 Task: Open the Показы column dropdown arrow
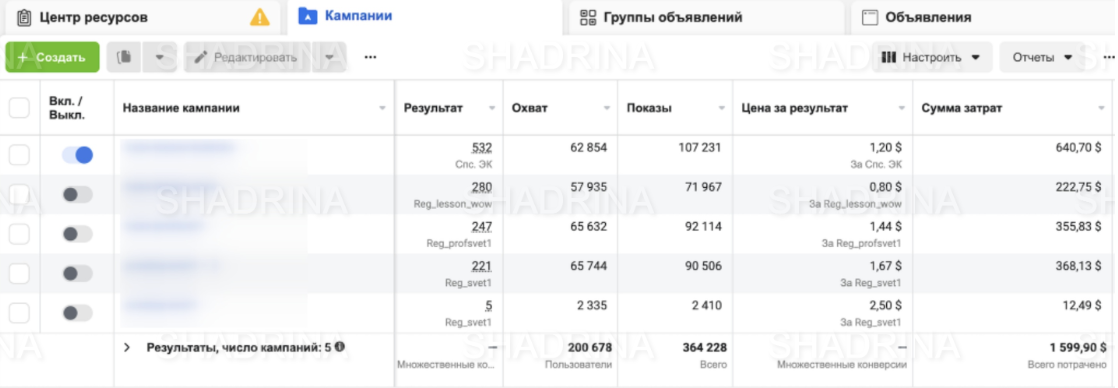[x=722, y=108]
